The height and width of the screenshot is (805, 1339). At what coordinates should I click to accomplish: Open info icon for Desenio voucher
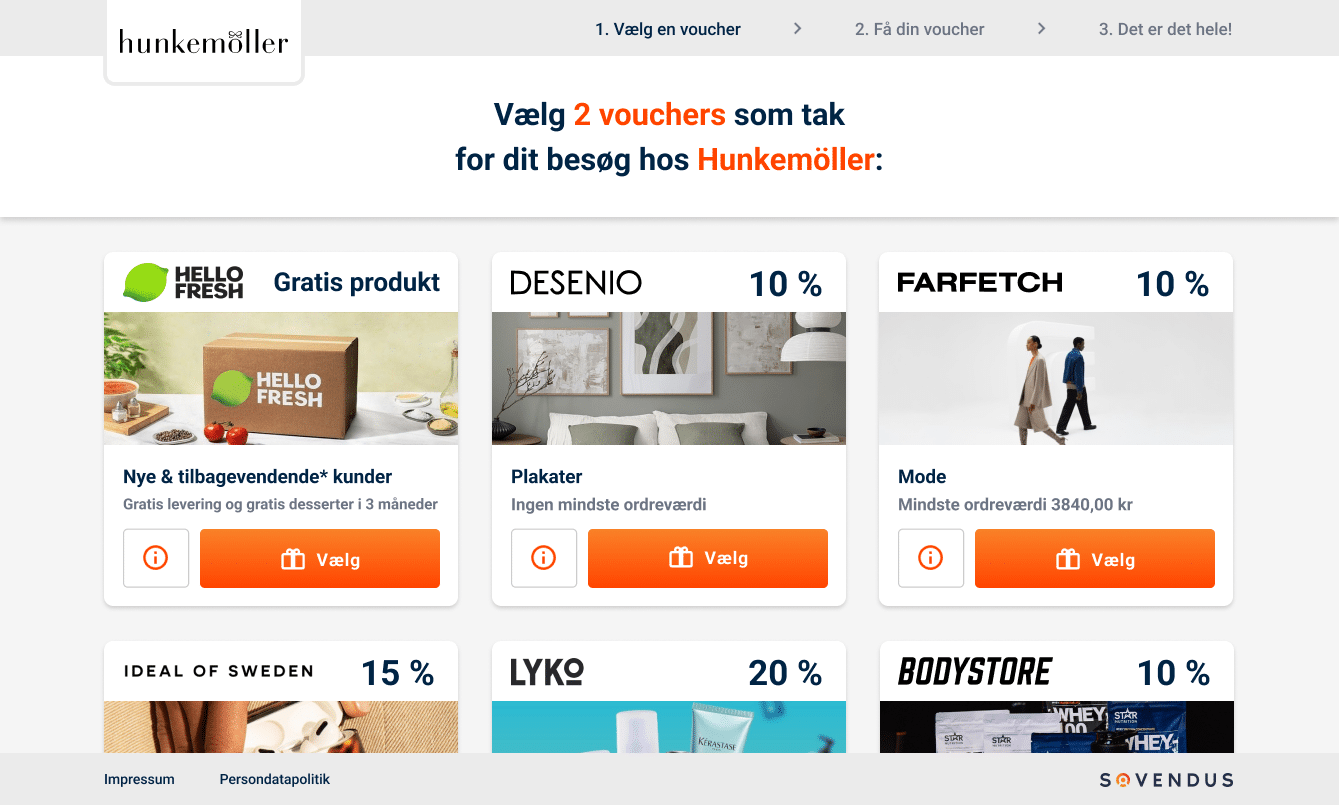point(544,558)
